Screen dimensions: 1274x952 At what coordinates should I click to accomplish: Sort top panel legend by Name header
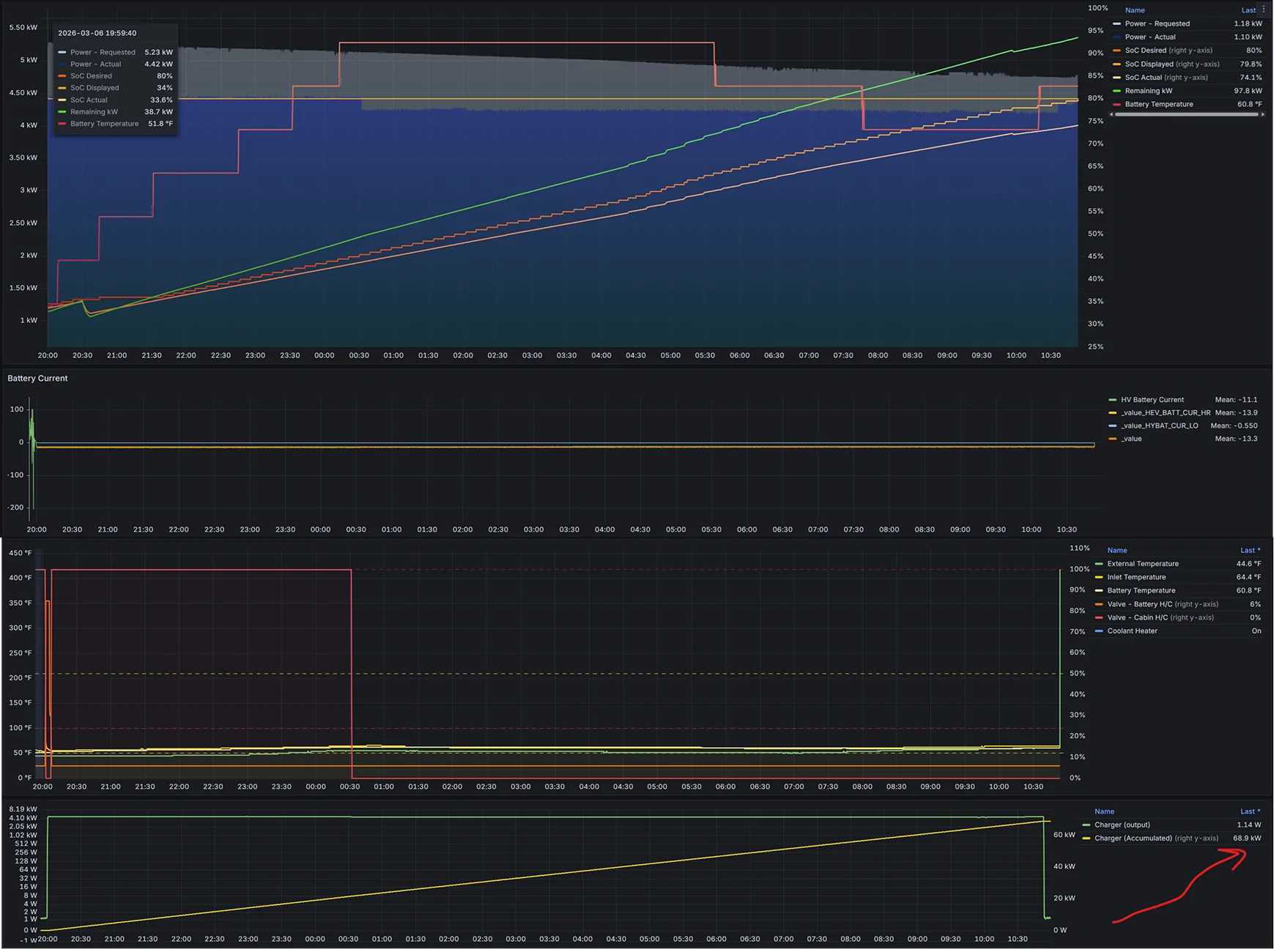(x=1134, y=10)
